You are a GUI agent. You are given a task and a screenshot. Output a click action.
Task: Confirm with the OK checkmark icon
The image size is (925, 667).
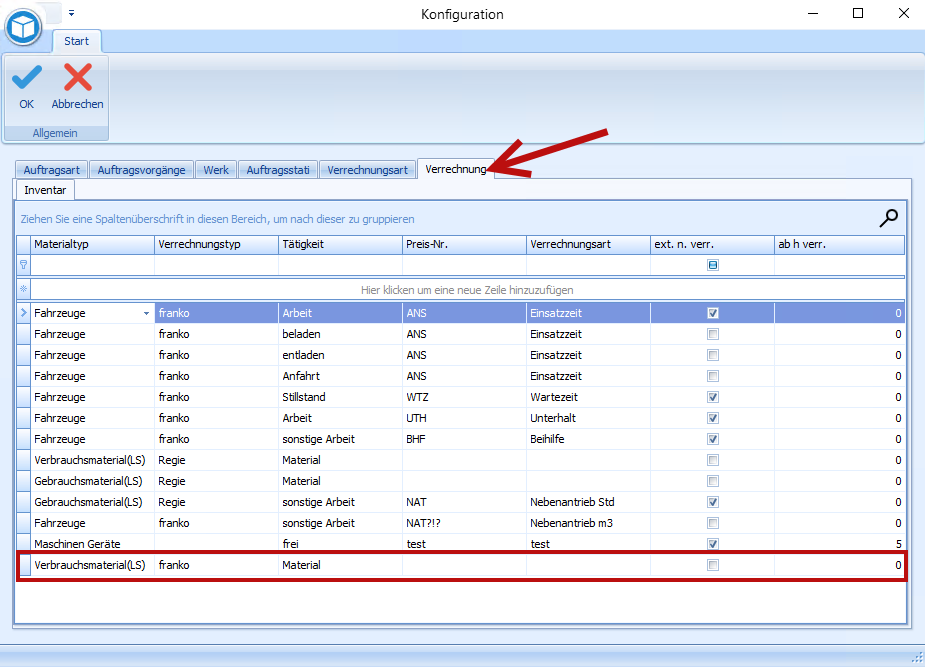coord(27,78)
